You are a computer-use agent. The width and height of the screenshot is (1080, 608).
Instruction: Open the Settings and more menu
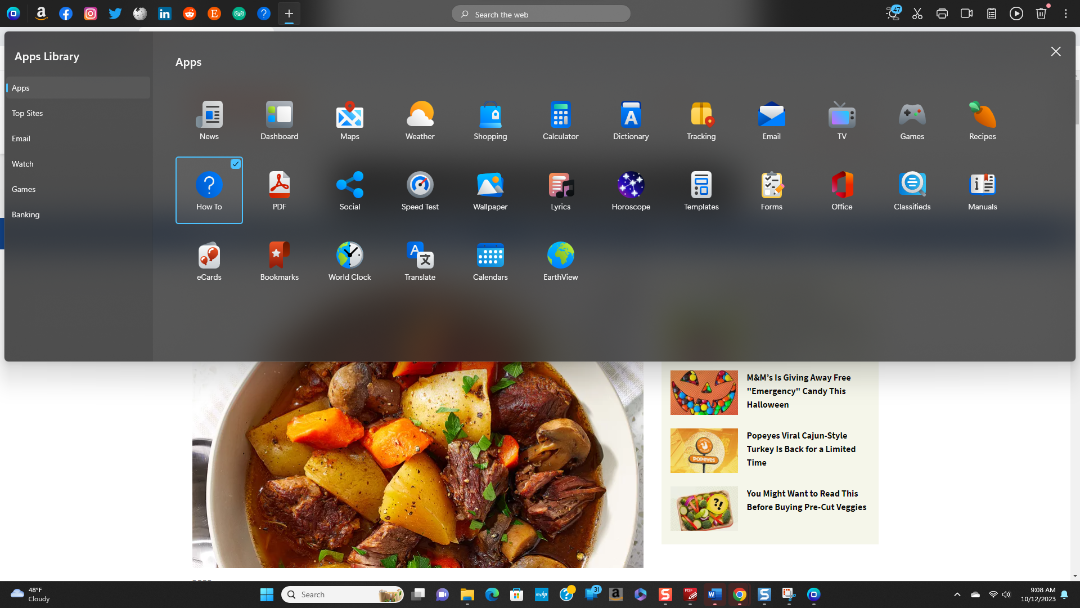point(1065,14)
